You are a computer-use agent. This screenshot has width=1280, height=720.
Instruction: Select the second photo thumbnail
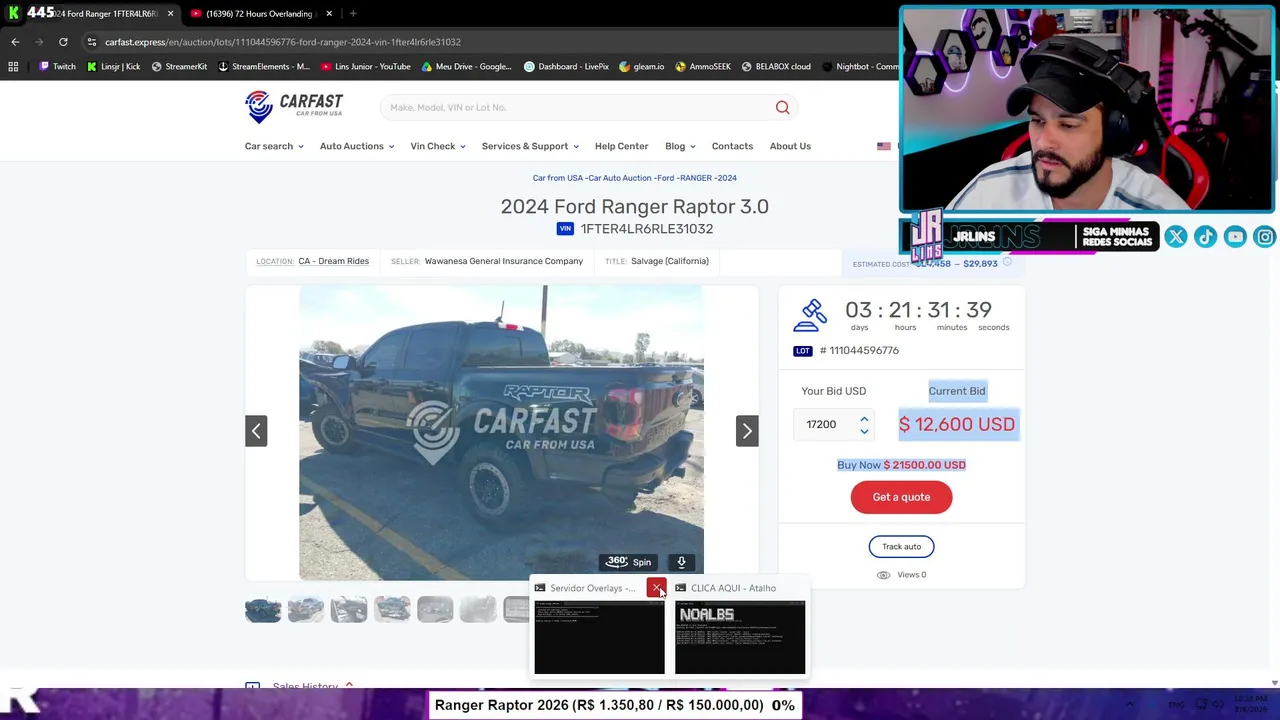[x=306, y=609]
